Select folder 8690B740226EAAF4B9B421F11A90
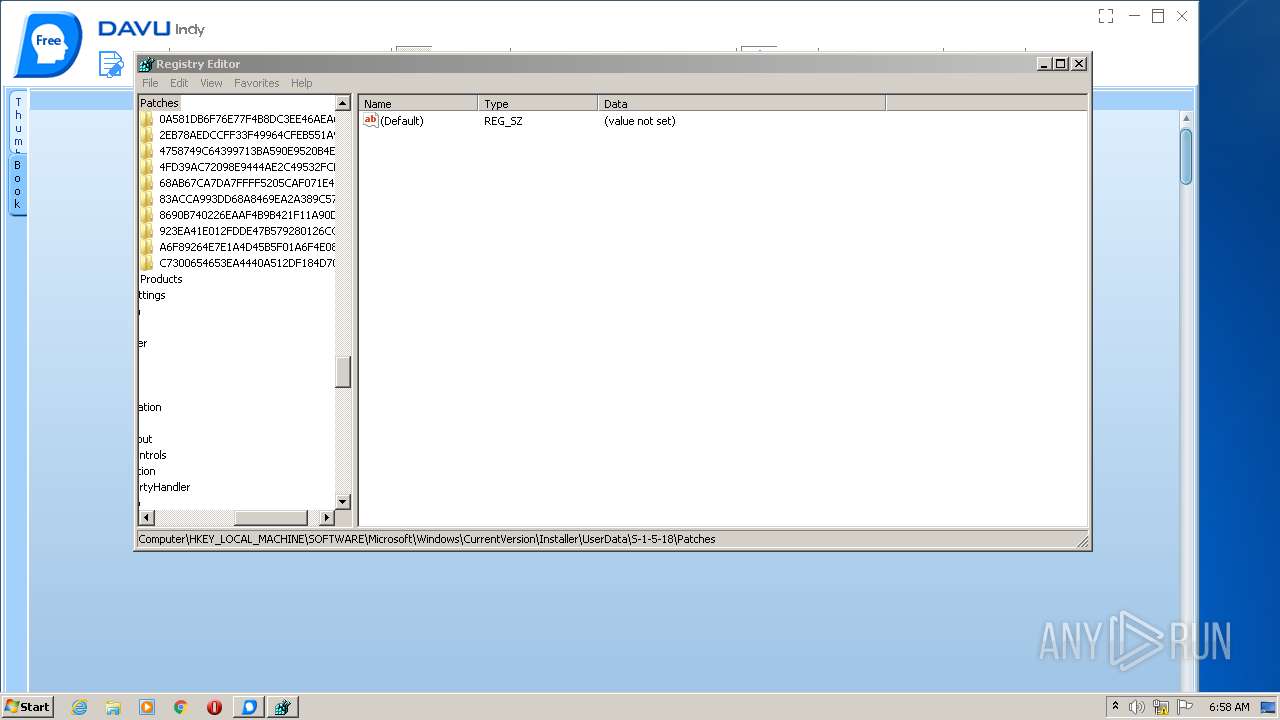Image resolution: width=1280 pixels, height=720 pixels. (247, 215)
